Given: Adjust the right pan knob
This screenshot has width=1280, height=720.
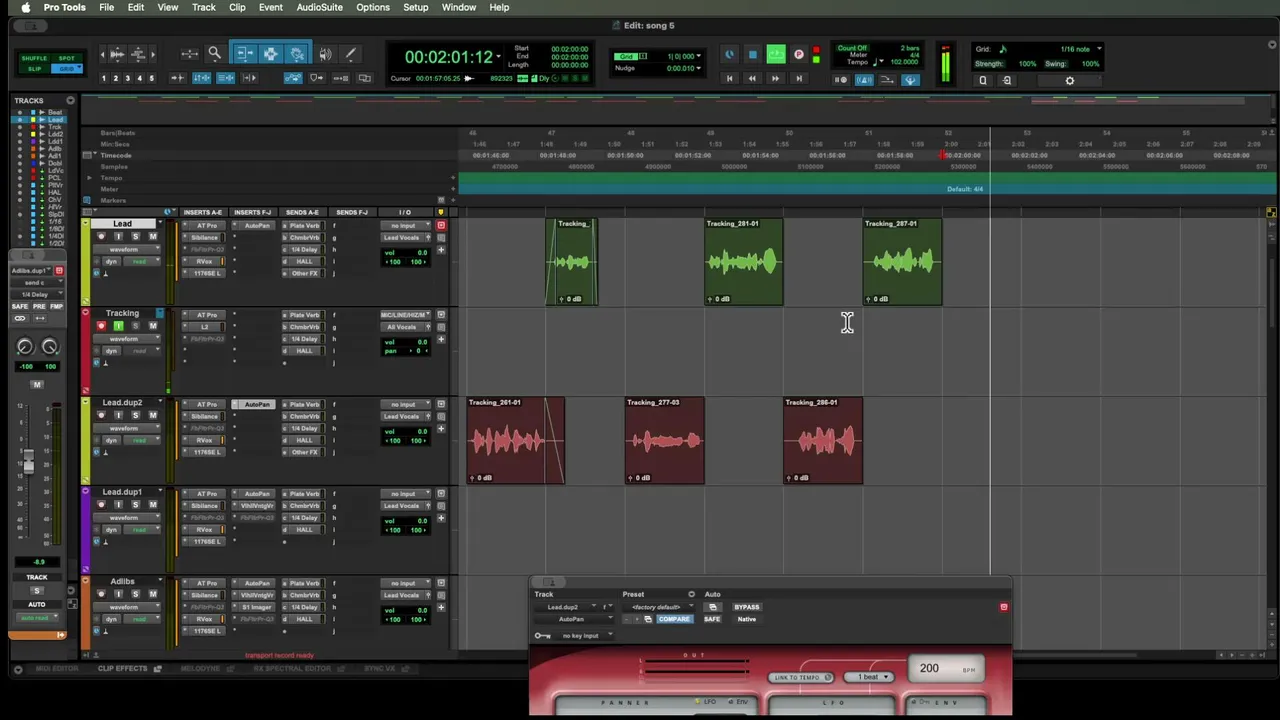Looking at the screenshot, I should [49, 347].
